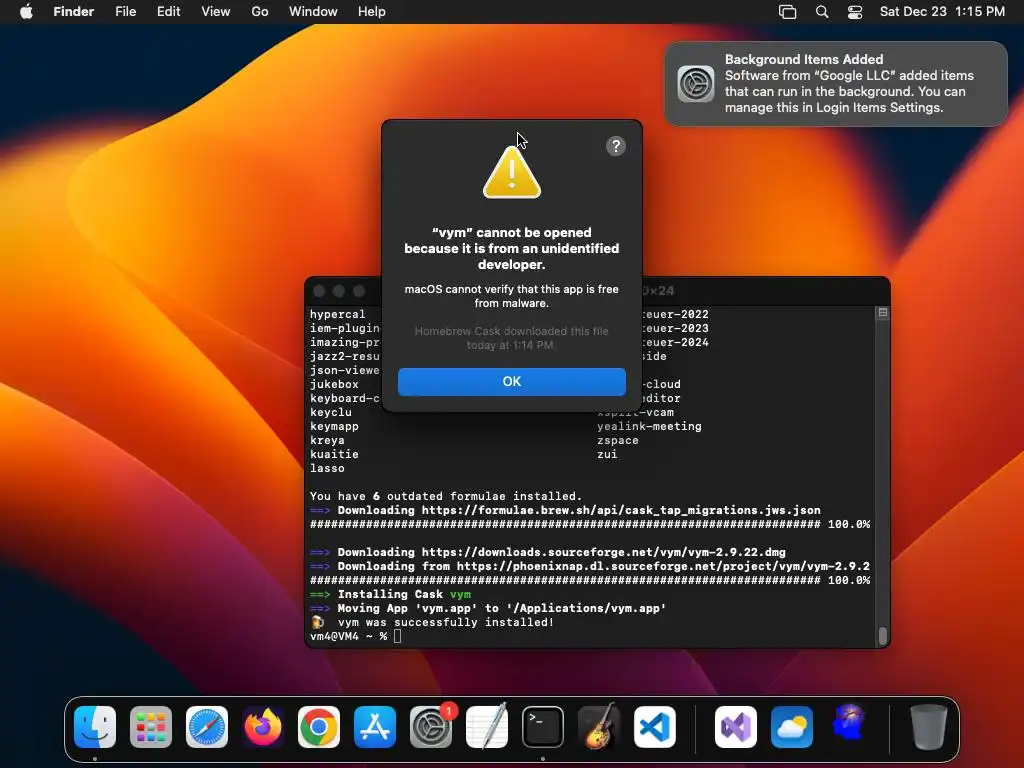Open Trash in the Dock
Viewport: 1024px width, 768px height.
(x=929, y=726)
